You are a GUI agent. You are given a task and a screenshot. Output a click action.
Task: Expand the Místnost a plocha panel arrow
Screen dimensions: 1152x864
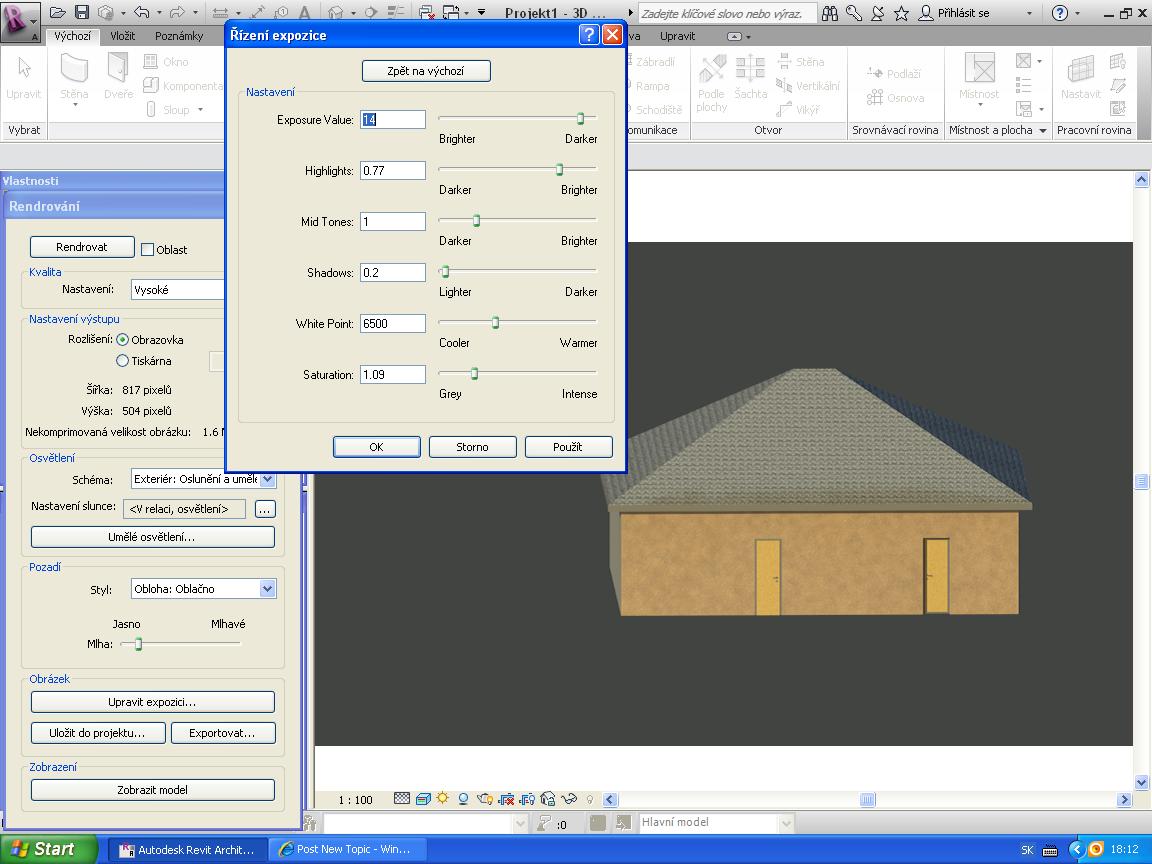1043,131
